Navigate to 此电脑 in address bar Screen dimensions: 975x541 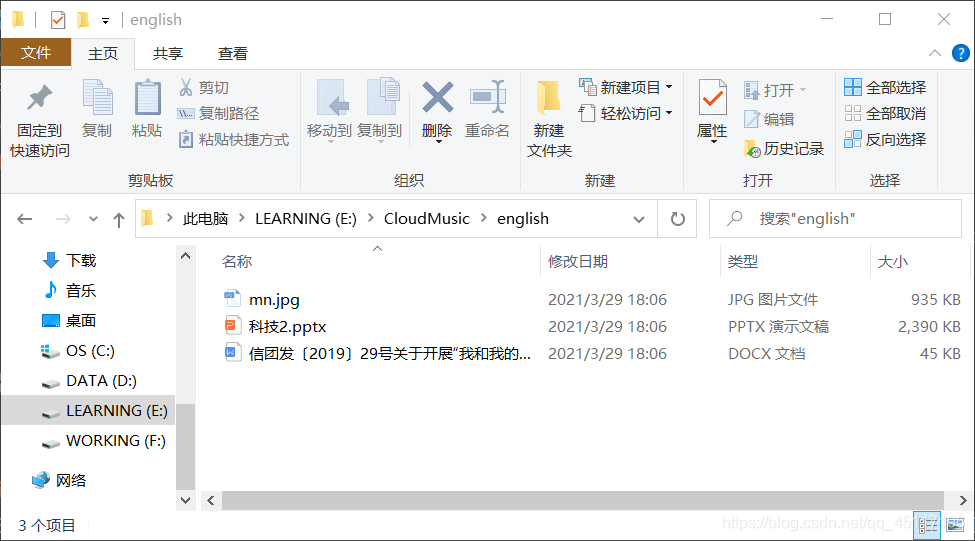tap(205, 219)
